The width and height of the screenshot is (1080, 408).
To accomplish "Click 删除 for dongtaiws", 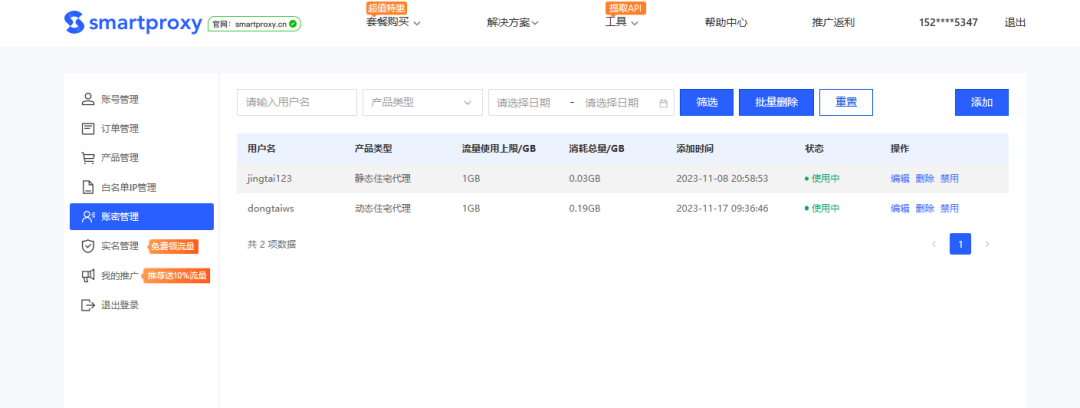I will (x=924, y=208).
